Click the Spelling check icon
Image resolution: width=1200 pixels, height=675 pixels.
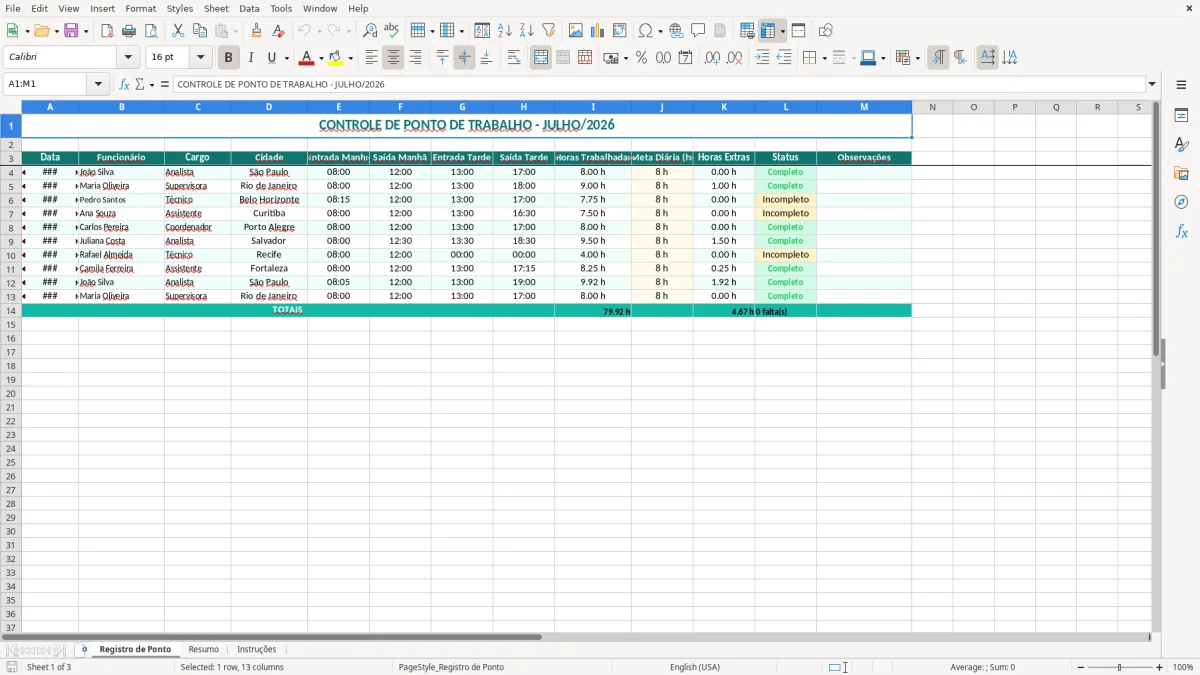point(392,31)
